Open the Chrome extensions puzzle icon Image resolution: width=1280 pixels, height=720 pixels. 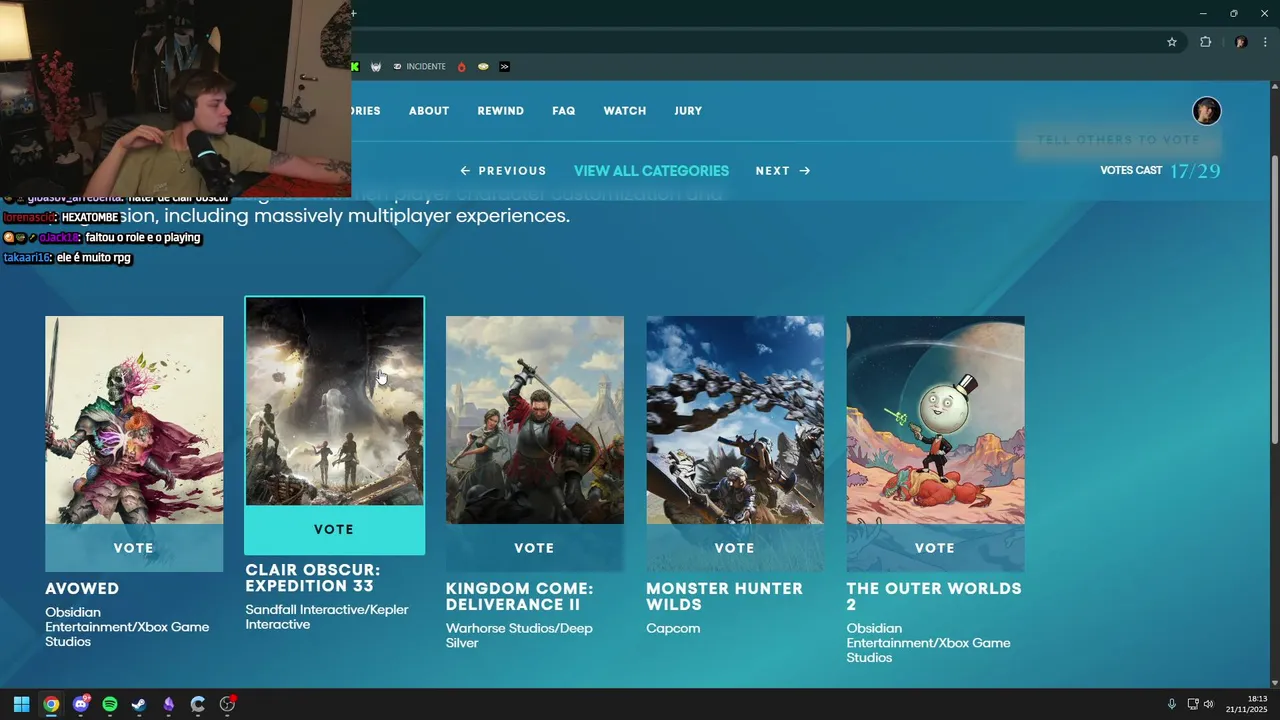[x=1205, y=42]
